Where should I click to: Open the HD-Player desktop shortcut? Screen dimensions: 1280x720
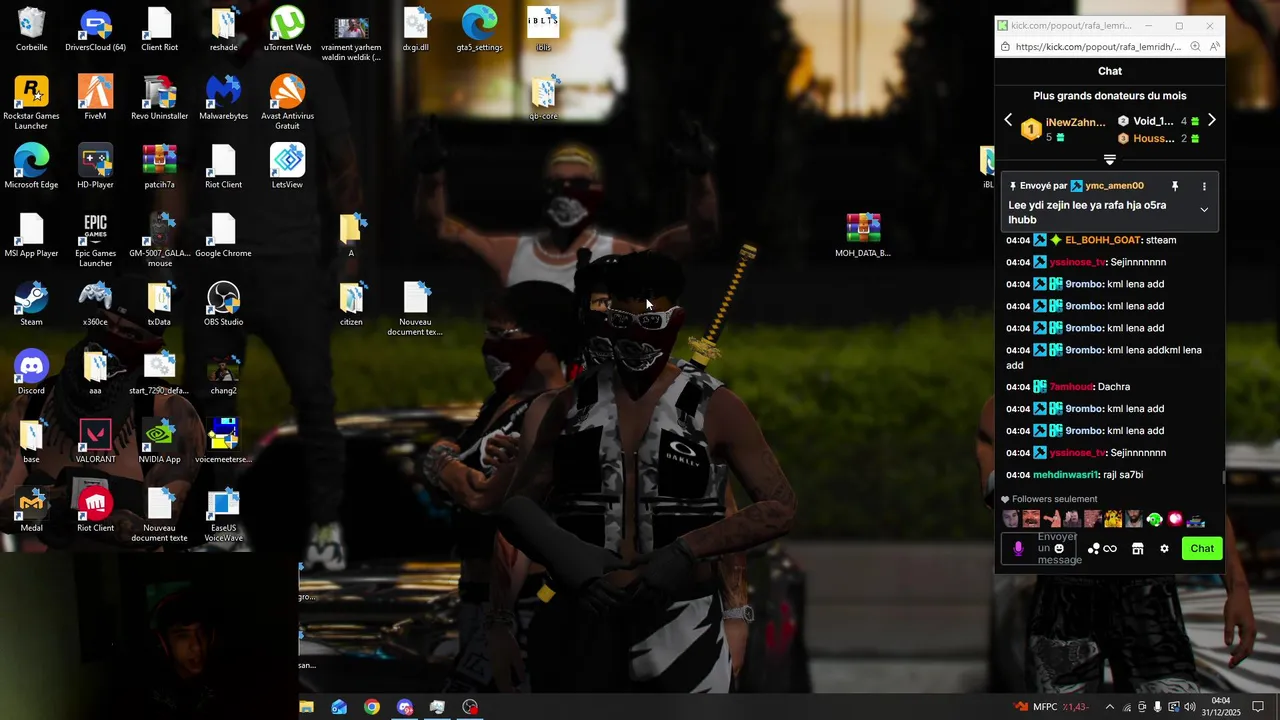[x=95, y=166]
